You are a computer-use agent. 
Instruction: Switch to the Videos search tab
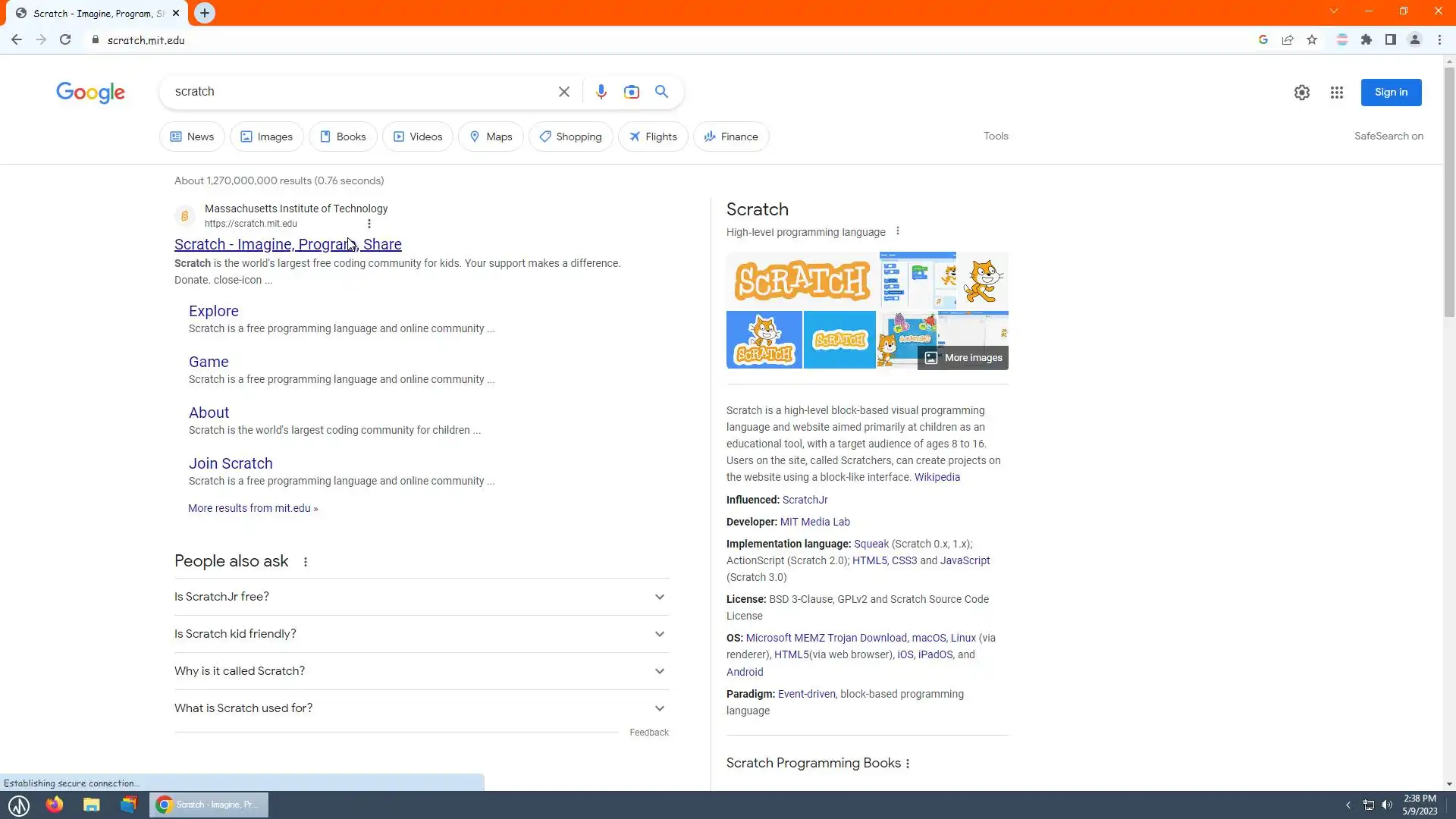click(418, 136)
